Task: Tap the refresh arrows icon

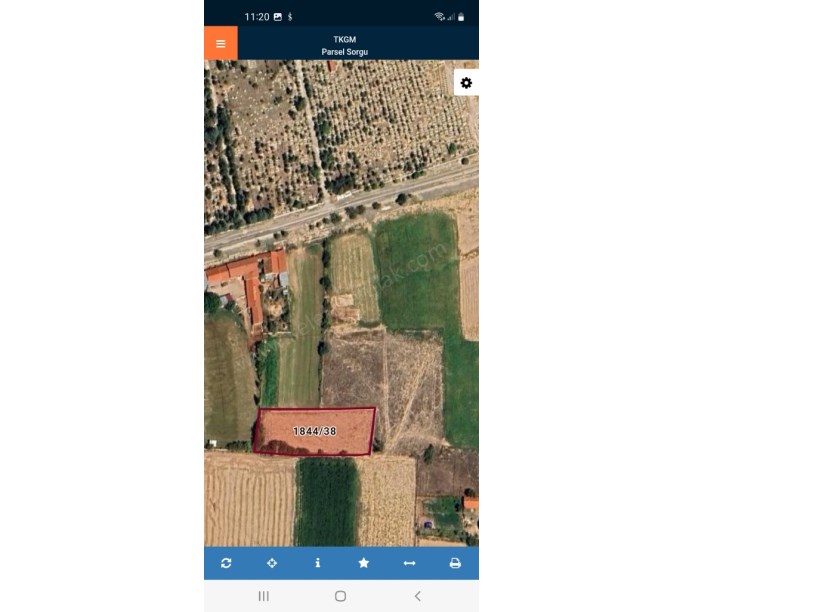Action: point(226,563)
